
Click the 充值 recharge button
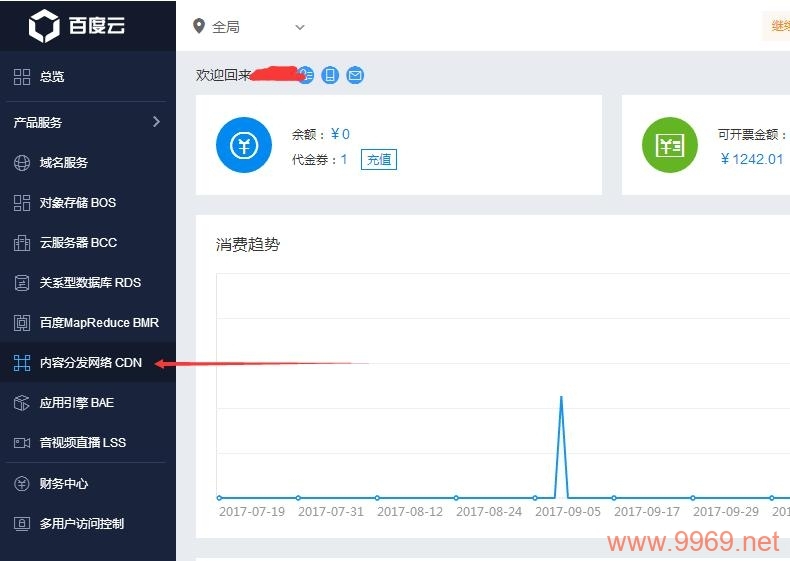pyautogui.click(x=379, y=160)
